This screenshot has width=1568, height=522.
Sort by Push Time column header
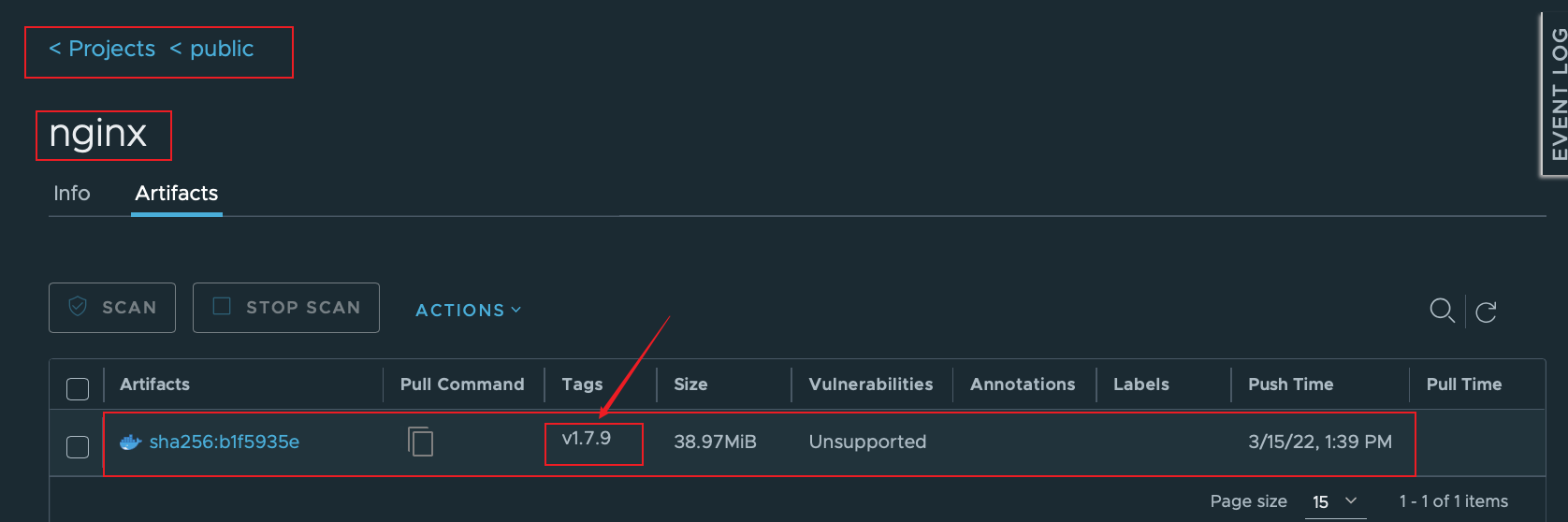point(1290,384)
